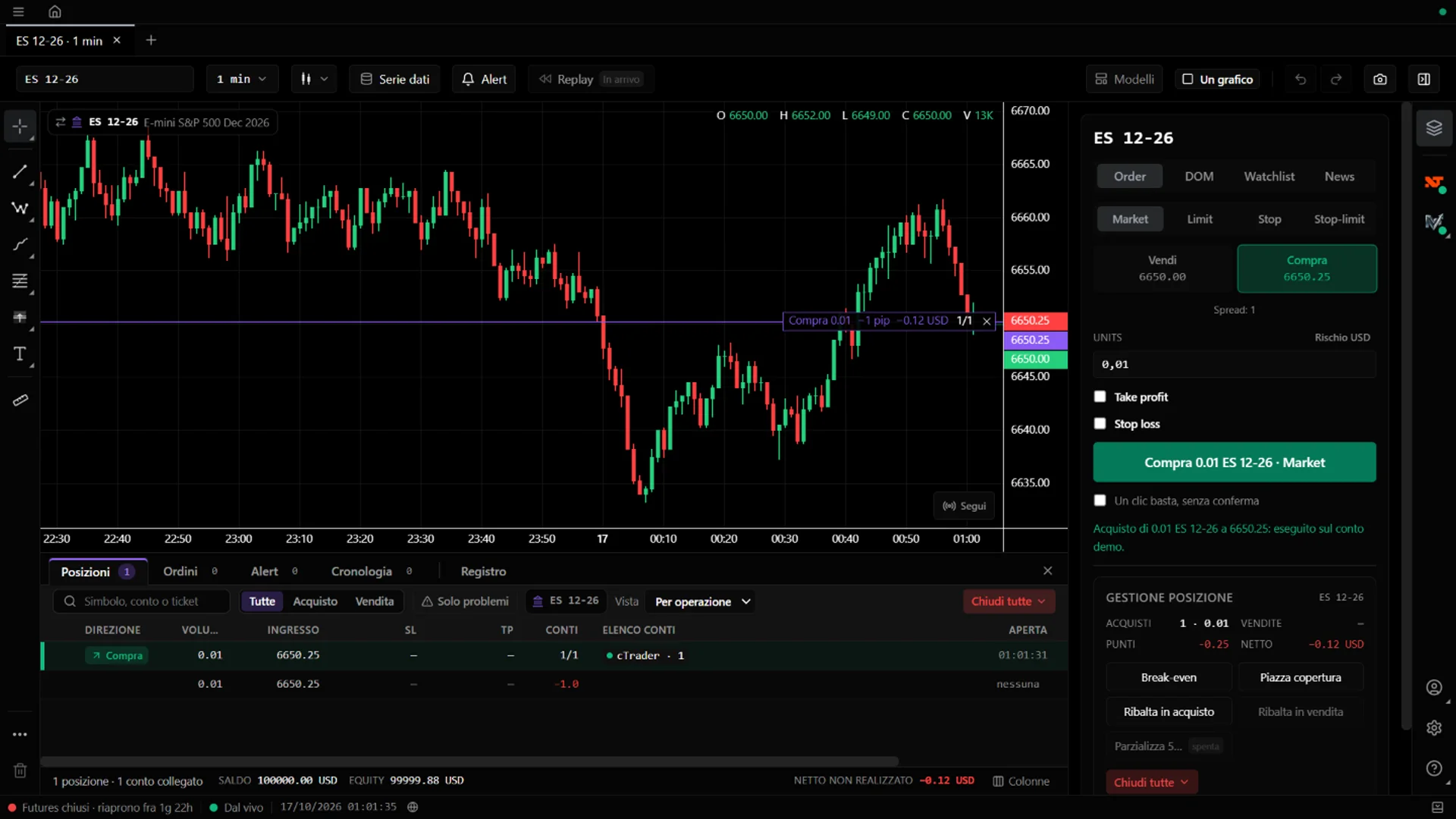Select the trend line drawing tool
This screenshot has width=1456, height=819.
point(20,171)
